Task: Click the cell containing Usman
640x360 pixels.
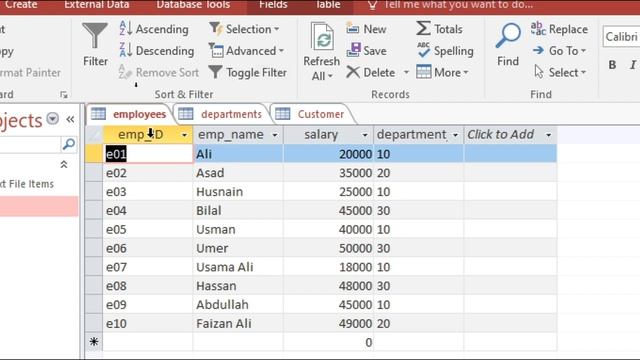Action: click(x=238, y=229)
